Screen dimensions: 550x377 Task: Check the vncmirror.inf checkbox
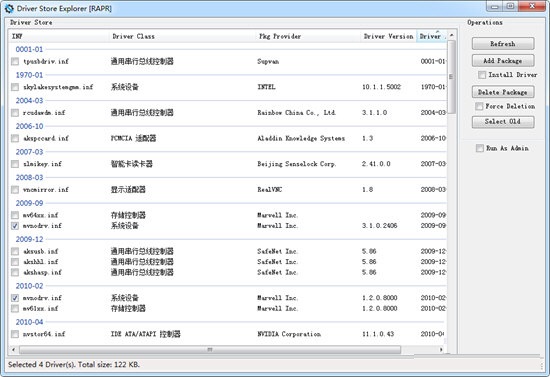point(15,190)
